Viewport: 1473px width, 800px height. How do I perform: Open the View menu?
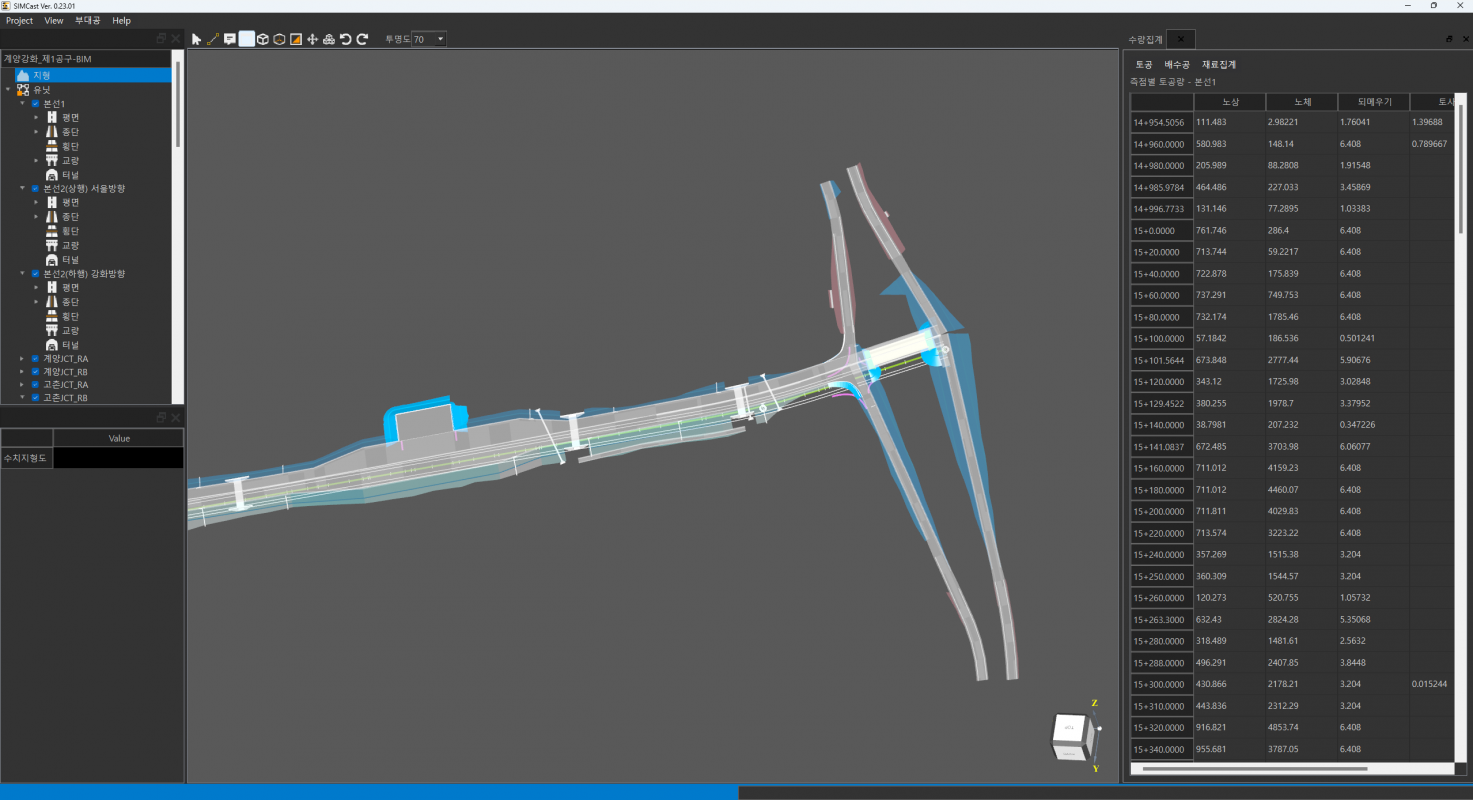pos(54,20)
